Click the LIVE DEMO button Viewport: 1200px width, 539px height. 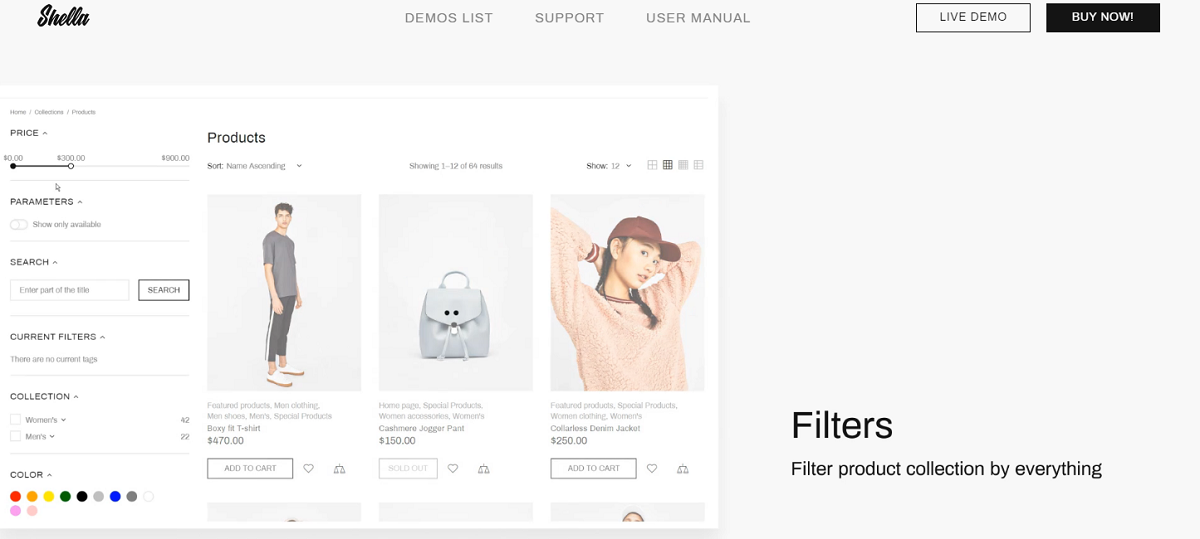click(973, 17)
